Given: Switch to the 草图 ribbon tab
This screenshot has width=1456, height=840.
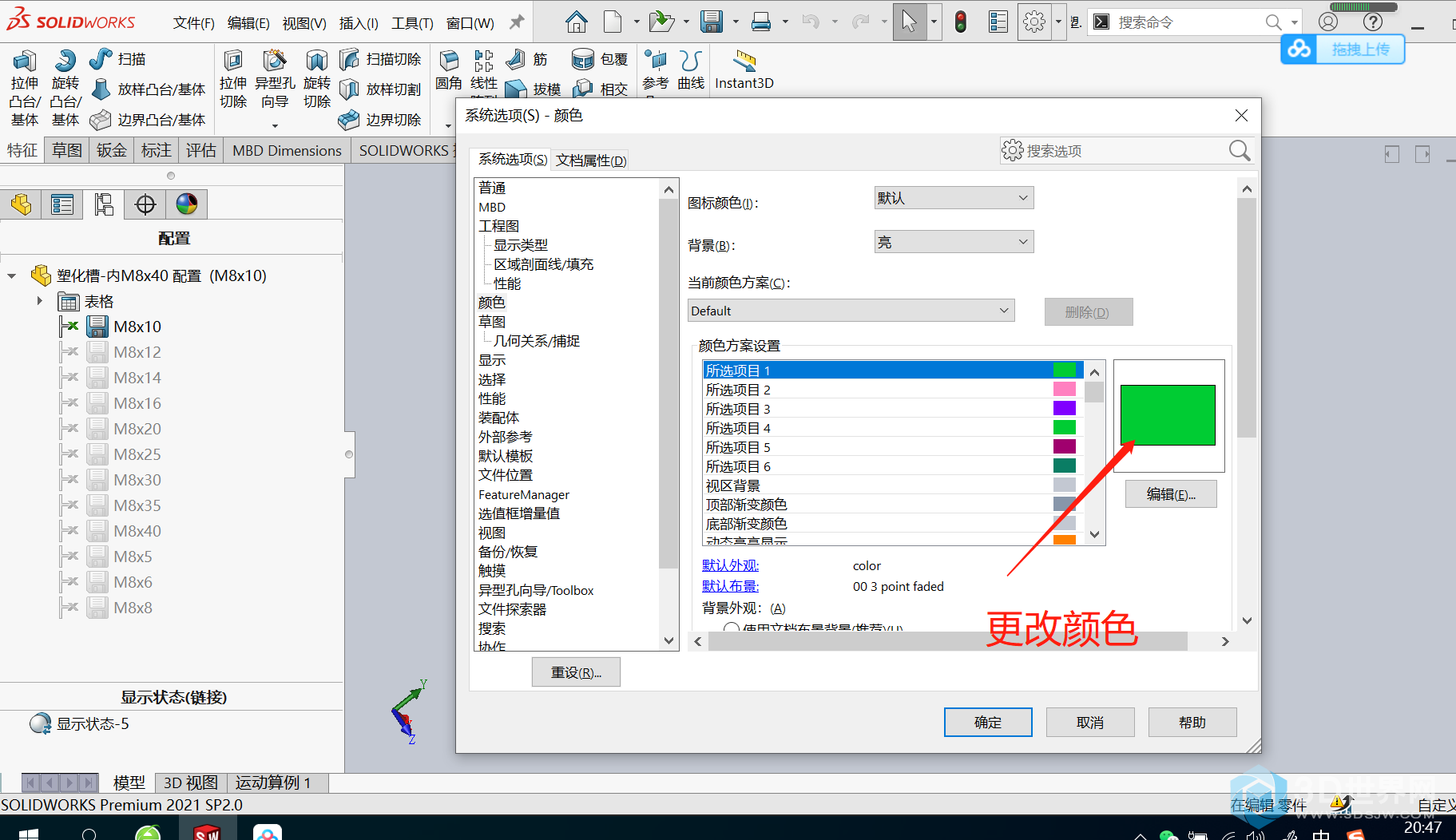Looking at the screenshot, I should [x=67, y=150].
